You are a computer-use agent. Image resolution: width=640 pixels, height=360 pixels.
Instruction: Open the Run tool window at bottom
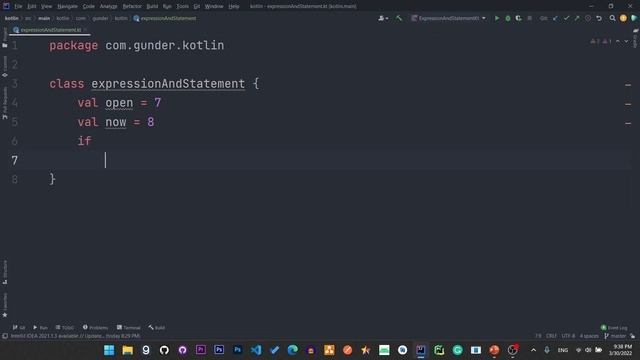click(40, 327)
